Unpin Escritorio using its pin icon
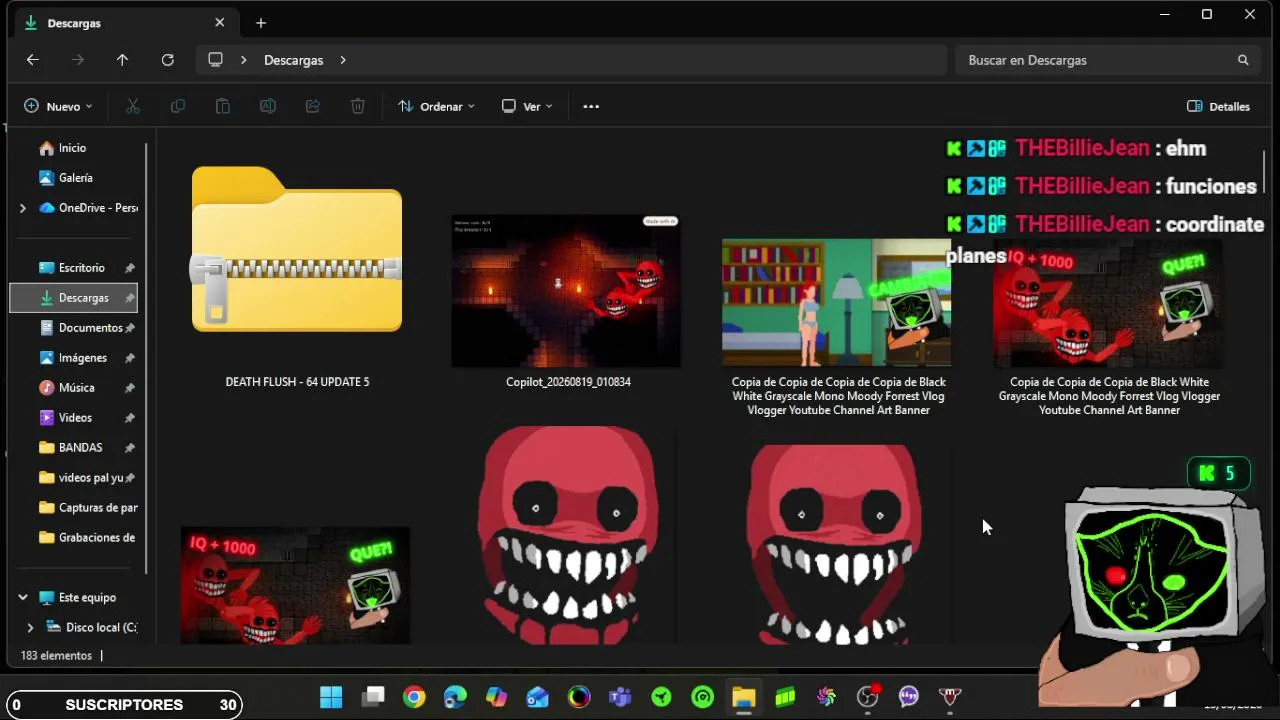 coord(130,268)
